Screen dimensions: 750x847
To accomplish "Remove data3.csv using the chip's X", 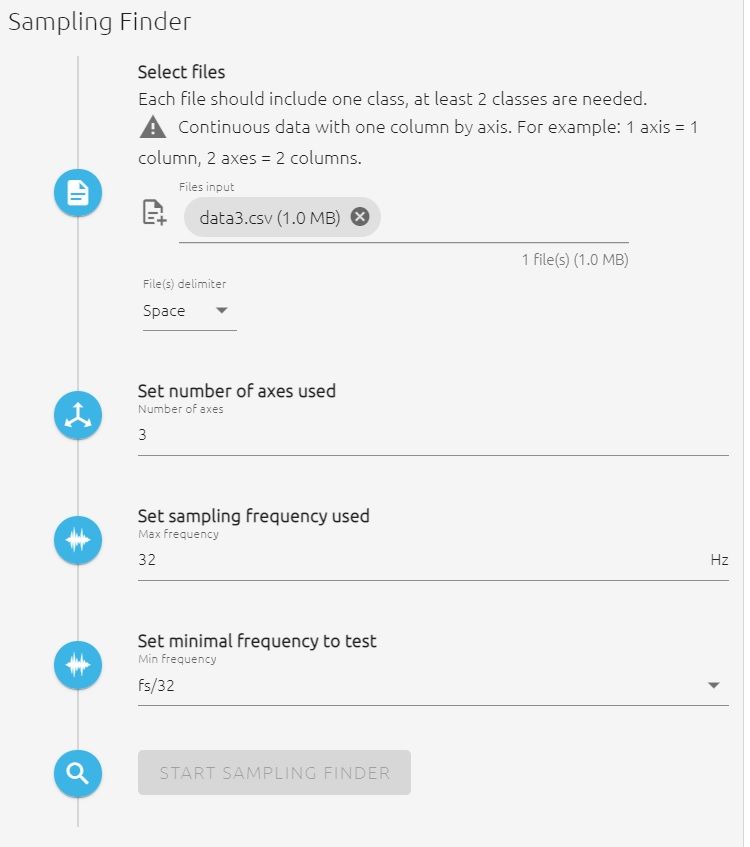I will pyautogui.click(x=360, y=217).
